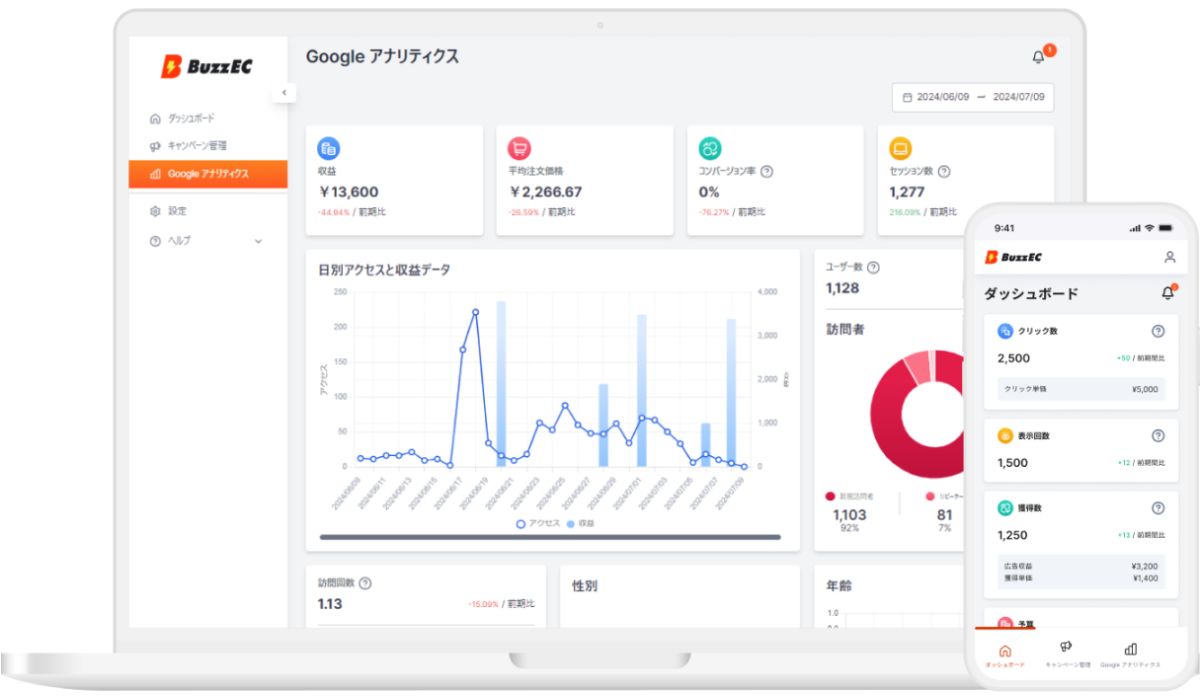Click the クリック単価 ¥5,000 row on the phone
Viewport: 1200px width, 700px height.
pos(1081,389)
